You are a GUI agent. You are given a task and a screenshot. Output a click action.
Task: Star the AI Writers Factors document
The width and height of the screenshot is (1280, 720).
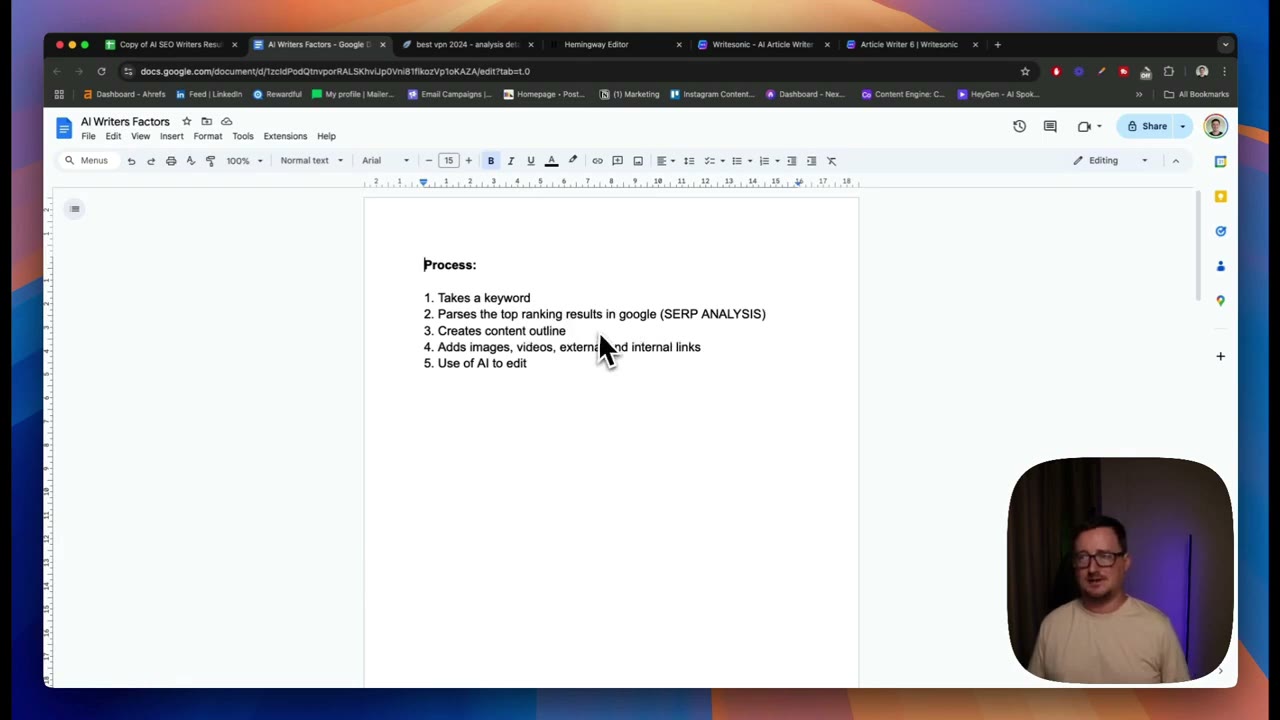tap(186, 121)
